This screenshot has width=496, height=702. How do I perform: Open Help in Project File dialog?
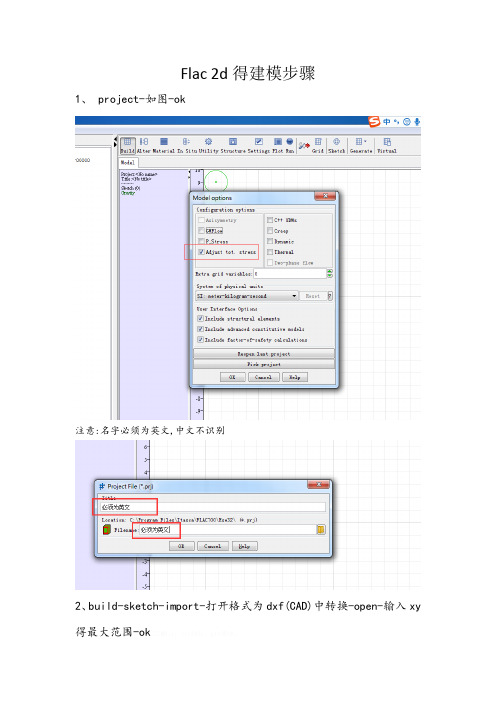pyautogui.click(x=244, y=546)
